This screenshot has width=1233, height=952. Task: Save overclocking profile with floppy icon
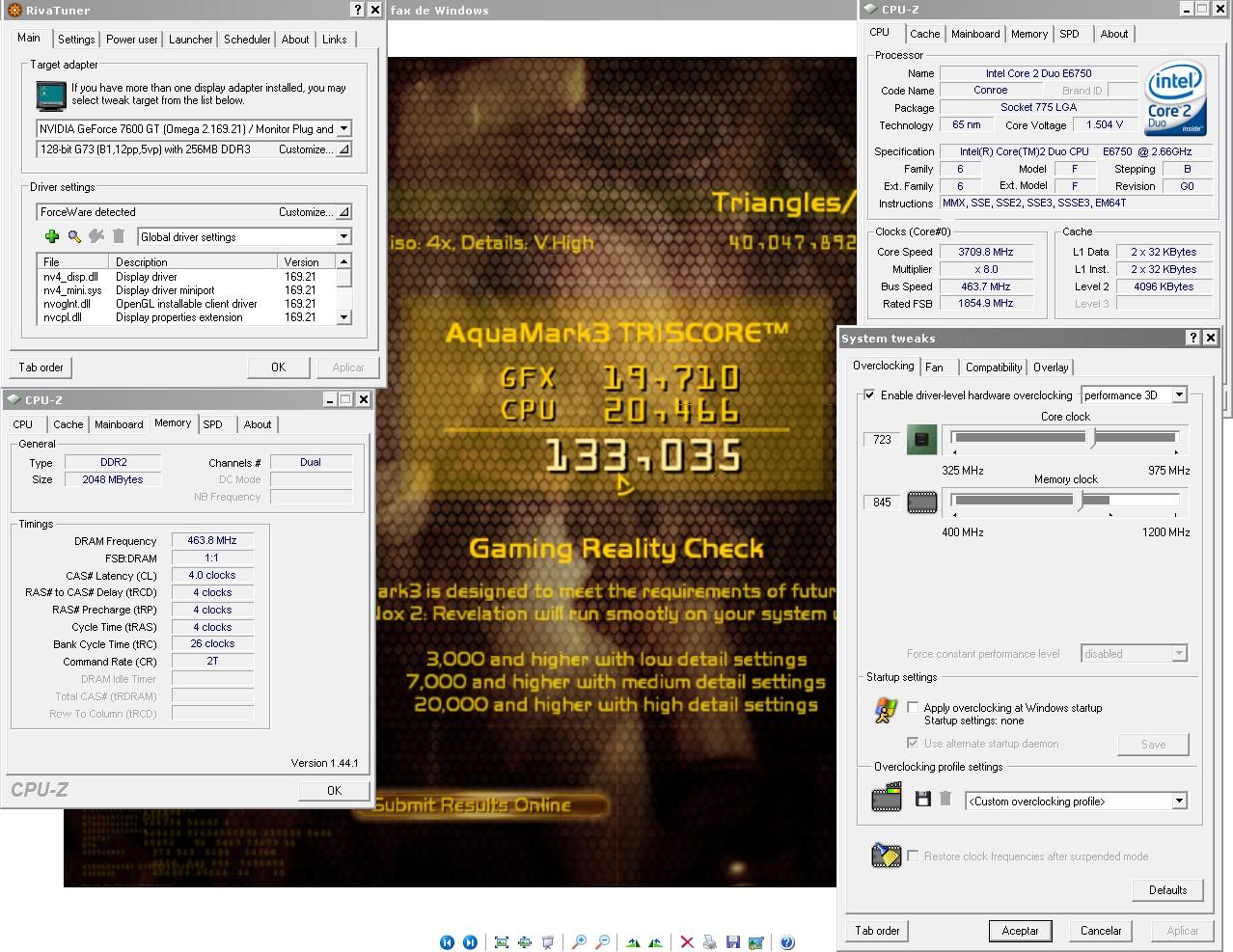coord(923,799)
